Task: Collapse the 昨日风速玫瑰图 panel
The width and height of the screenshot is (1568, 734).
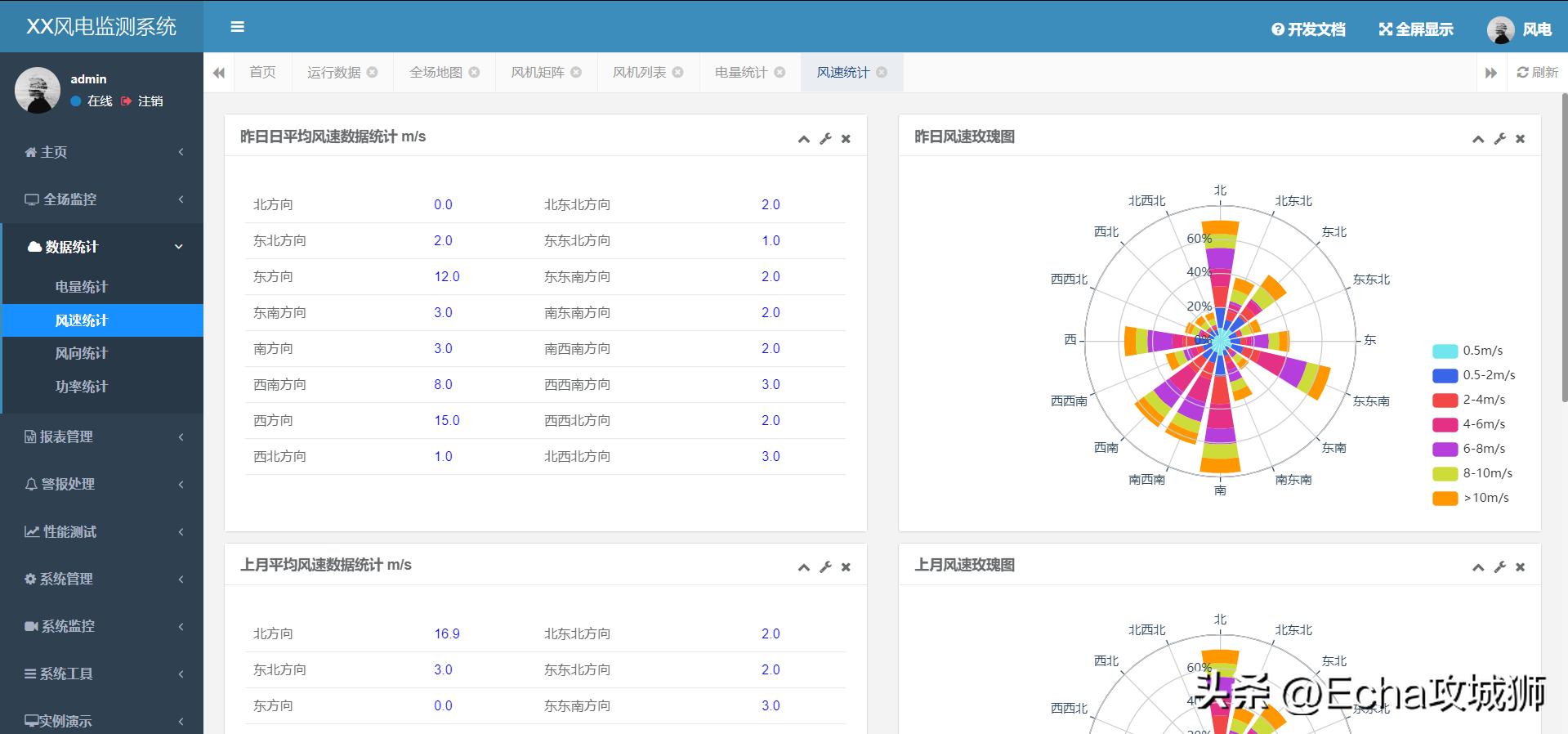Action: pos(1478,139)
